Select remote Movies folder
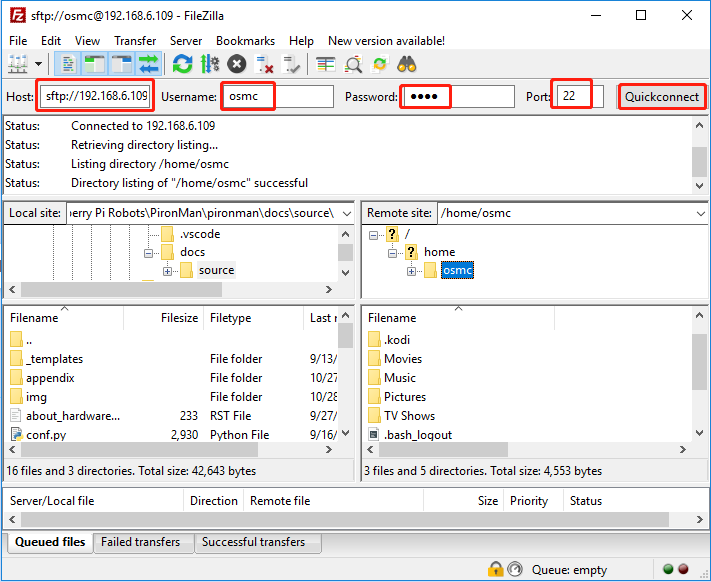 tap(403, 359)
